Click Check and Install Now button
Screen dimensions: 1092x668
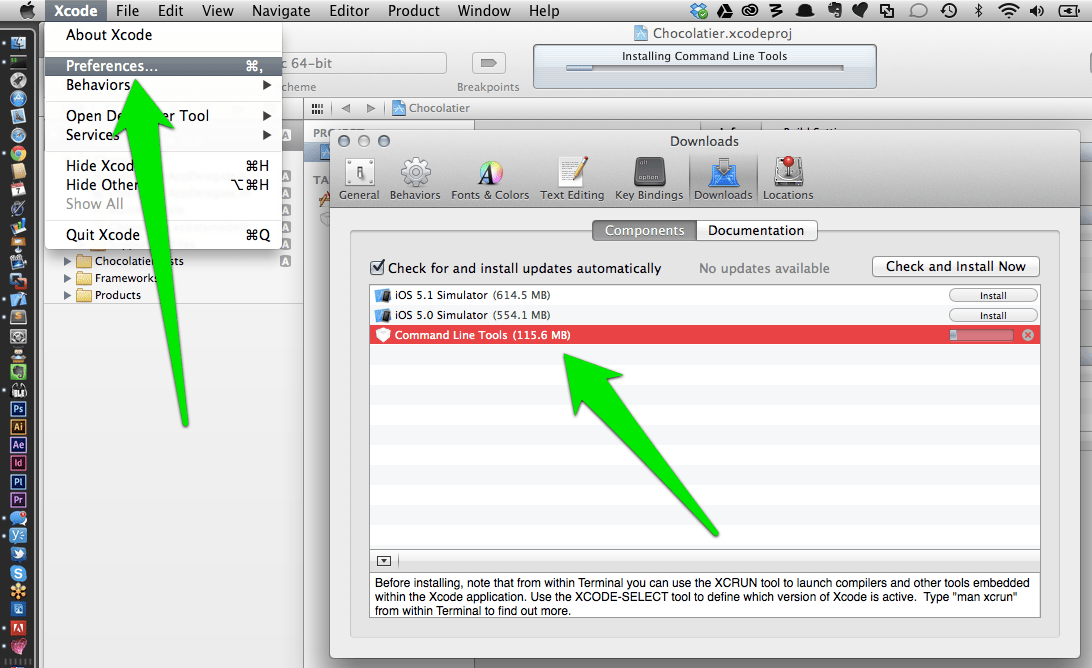(956, 267)
